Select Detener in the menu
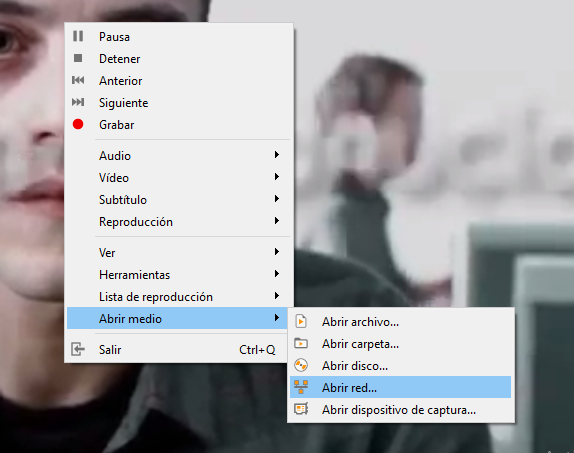 pyautogui.click(x=179, y=59)
